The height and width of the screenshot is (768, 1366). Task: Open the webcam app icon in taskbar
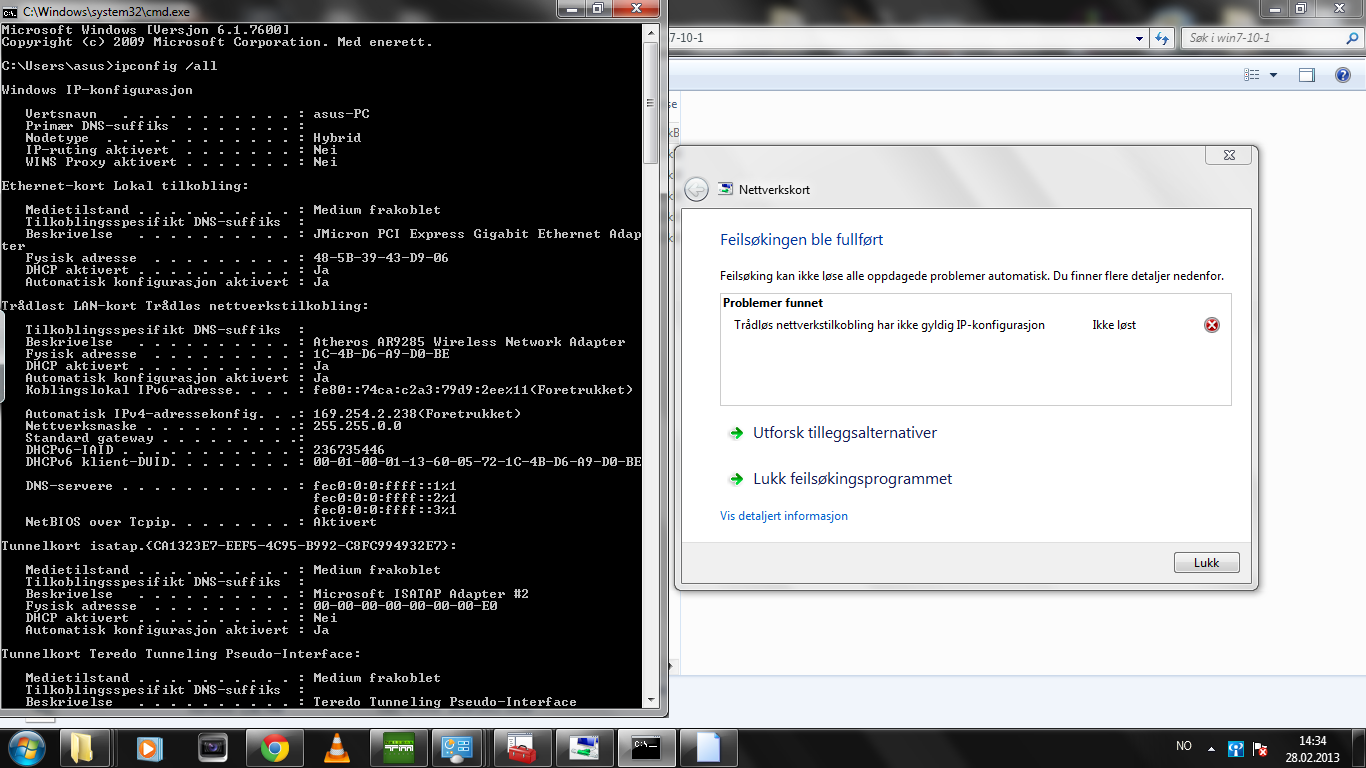coord(213,748)
